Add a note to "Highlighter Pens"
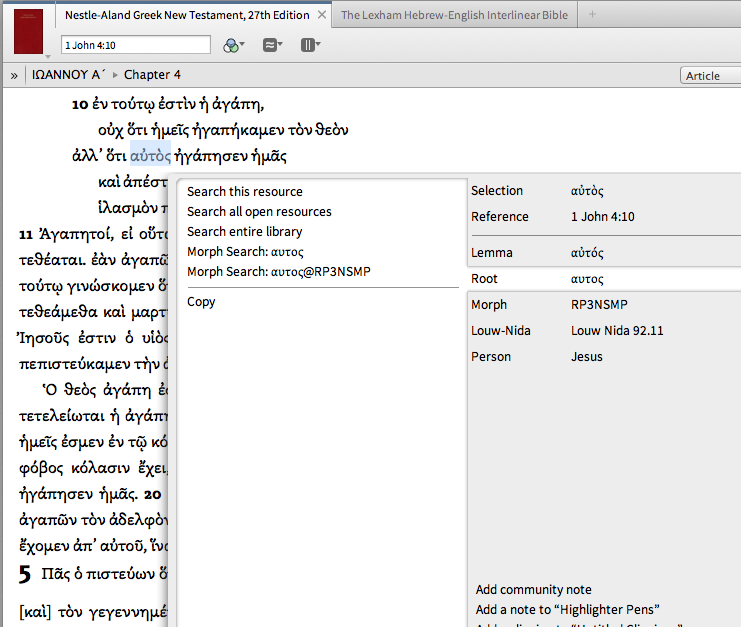The image size is (741, 627). click(x=567, y=610)
